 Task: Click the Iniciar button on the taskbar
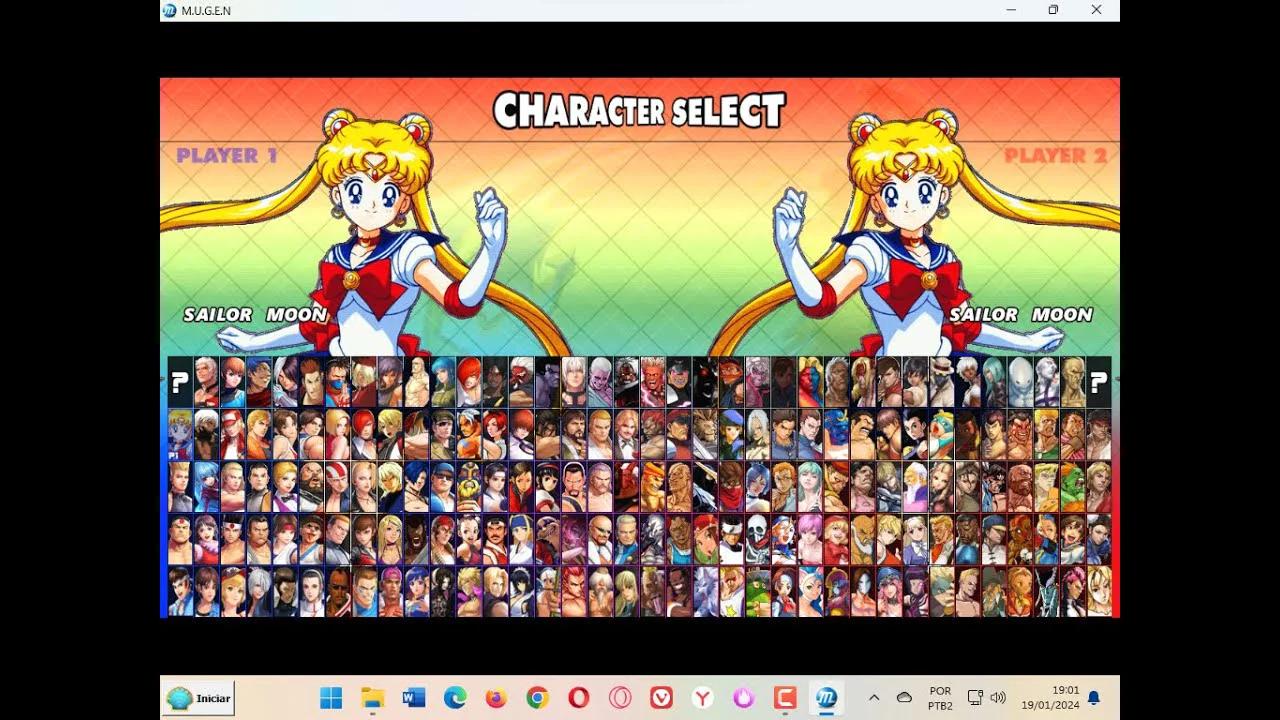[197, 697]
